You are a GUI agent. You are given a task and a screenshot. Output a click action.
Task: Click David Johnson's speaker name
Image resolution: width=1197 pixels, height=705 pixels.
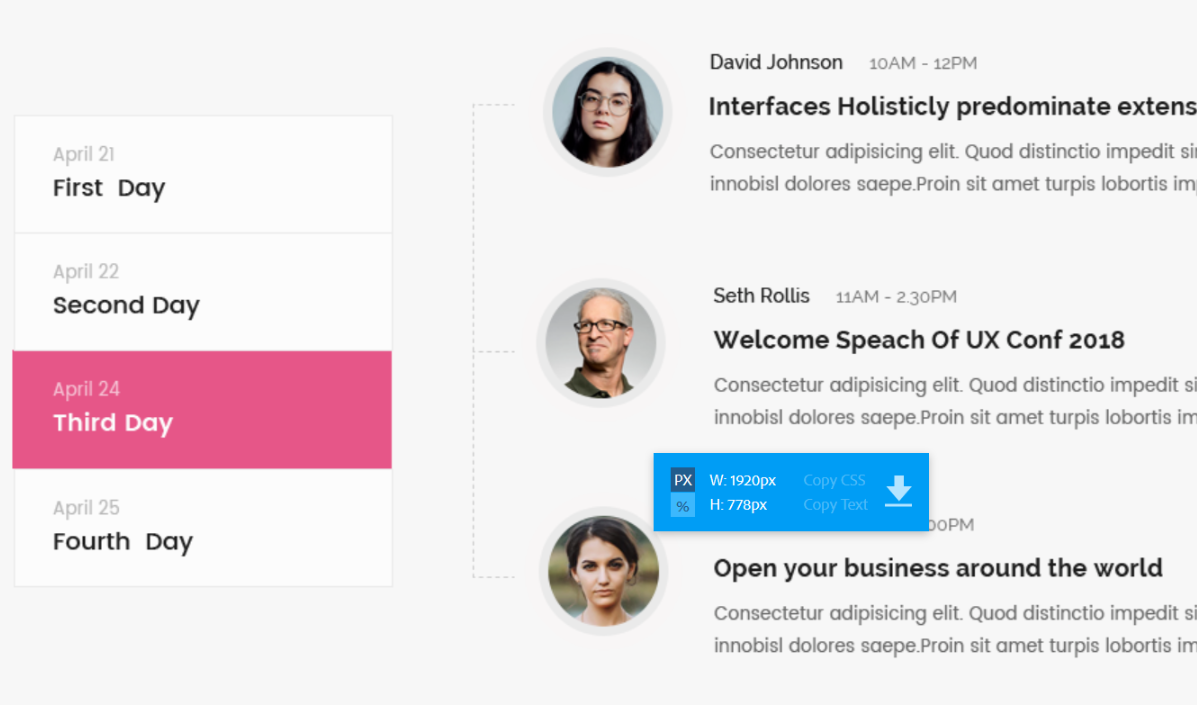click(x=776, y=62)
